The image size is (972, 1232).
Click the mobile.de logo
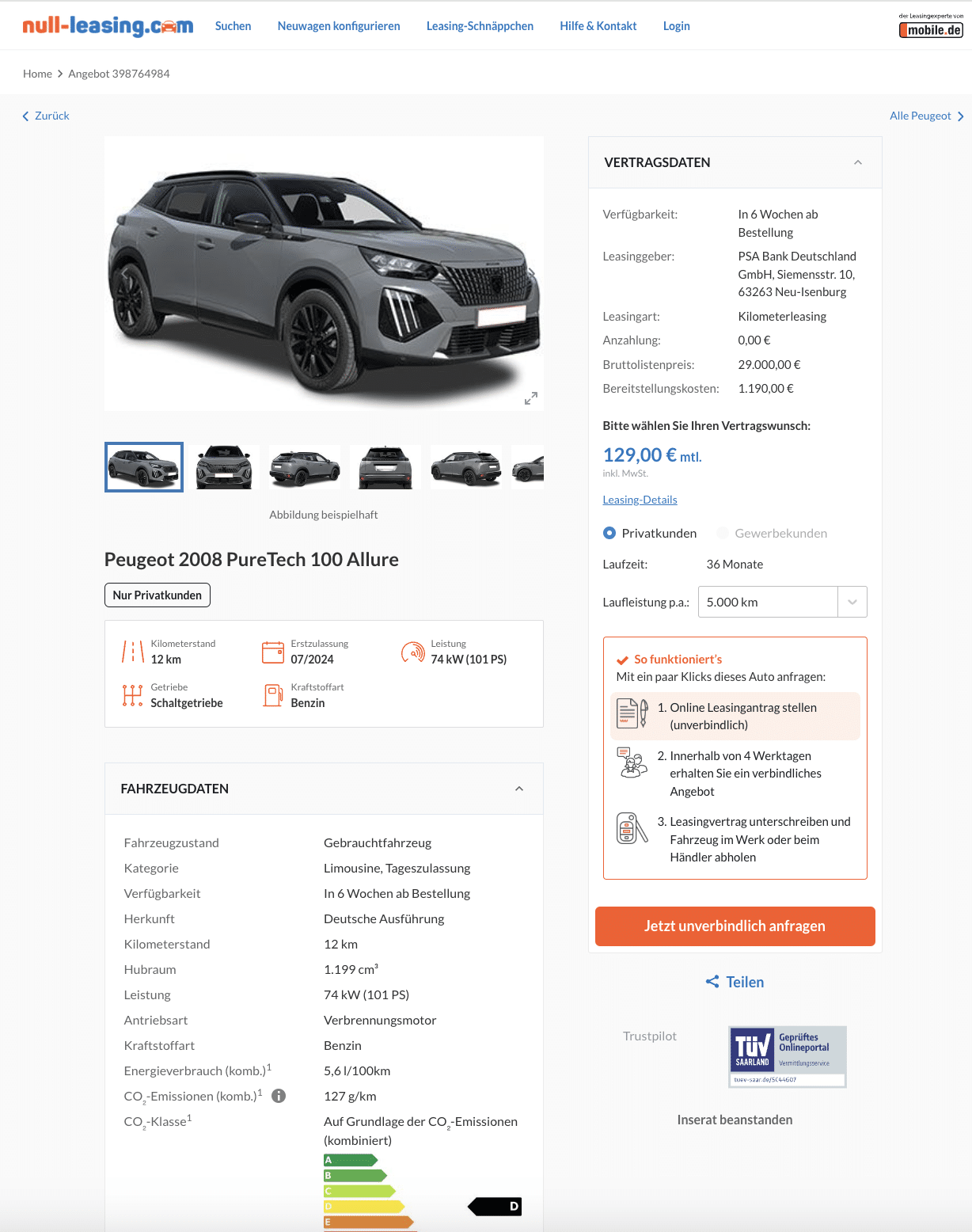[x=931, y=26]
